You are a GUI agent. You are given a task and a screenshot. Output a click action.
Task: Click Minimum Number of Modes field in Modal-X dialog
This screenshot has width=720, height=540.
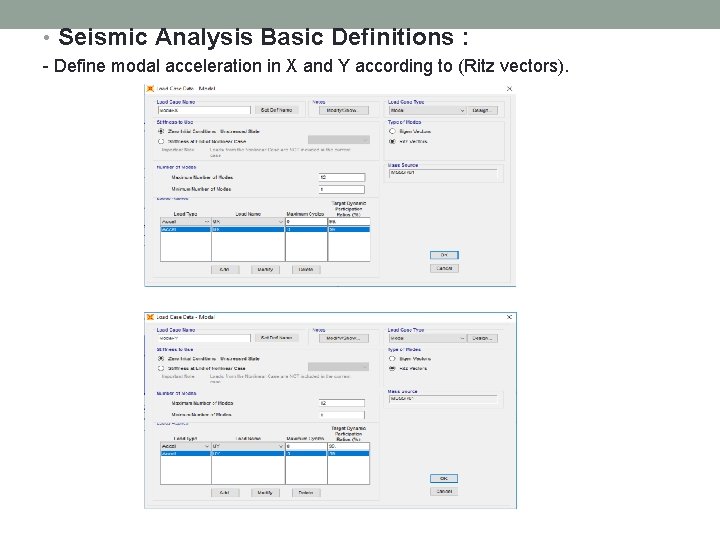[342, 189]
